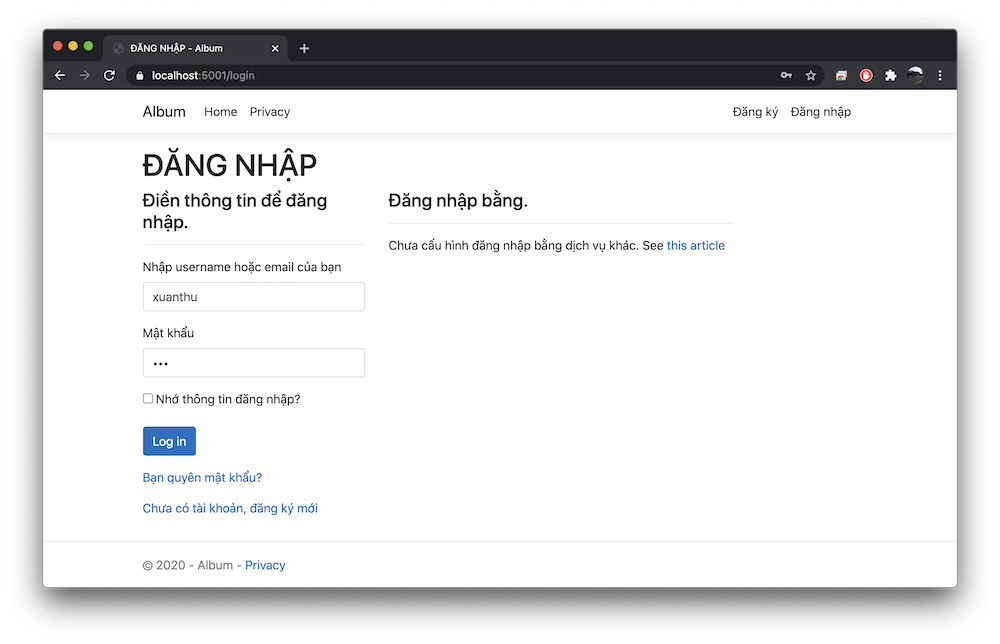Focus the username field containing xuanthu

(254, 296)
